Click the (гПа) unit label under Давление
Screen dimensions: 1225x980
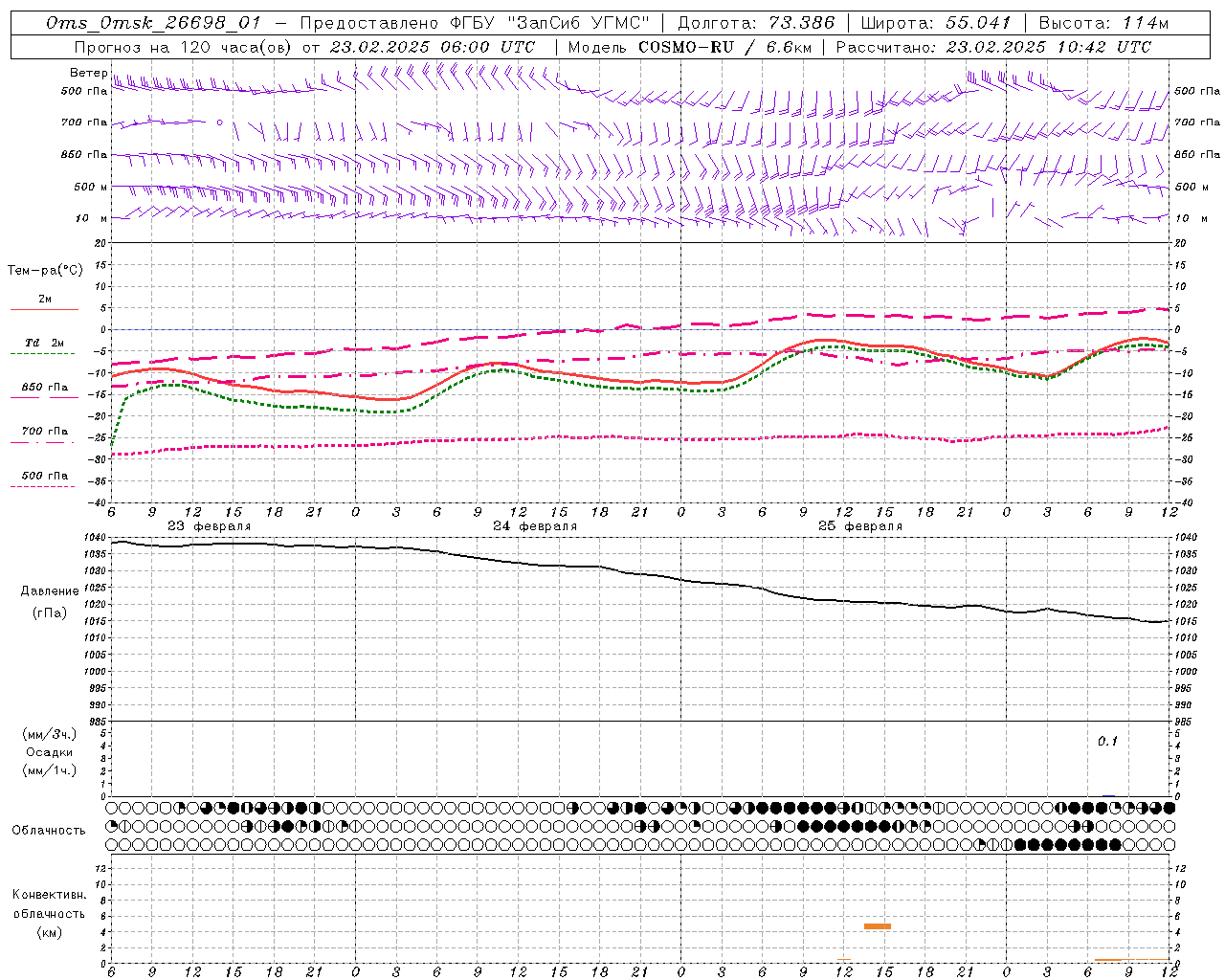(x=49, y=613)
